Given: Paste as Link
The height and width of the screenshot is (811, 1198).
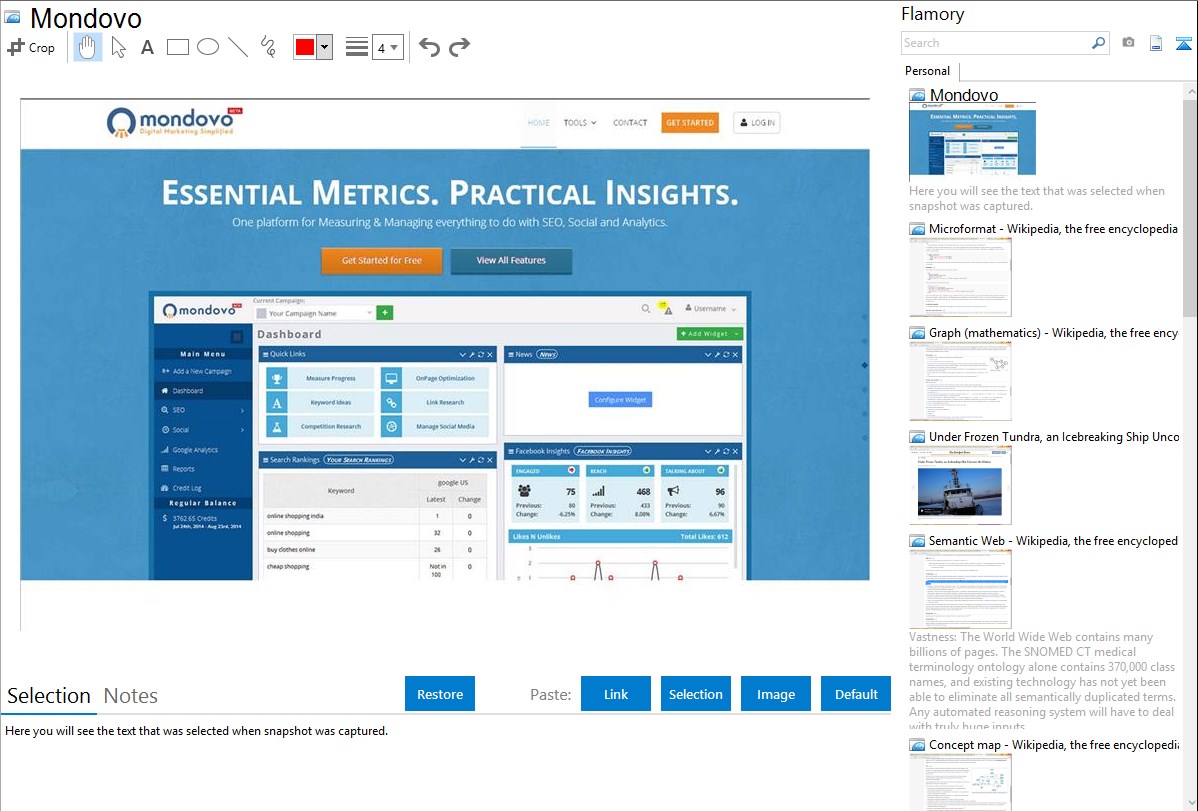Looking at the screenshot, I should [616, 694].
